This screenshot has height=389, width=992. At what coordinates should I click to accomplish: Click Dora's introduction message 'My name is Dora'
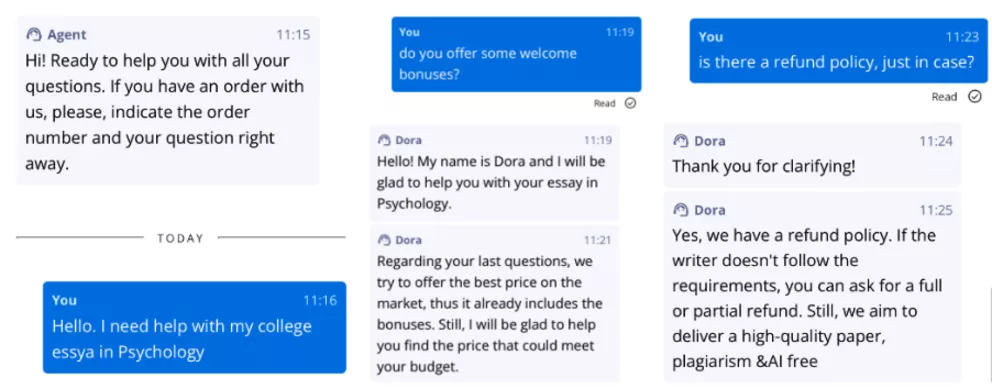[495, 173]
